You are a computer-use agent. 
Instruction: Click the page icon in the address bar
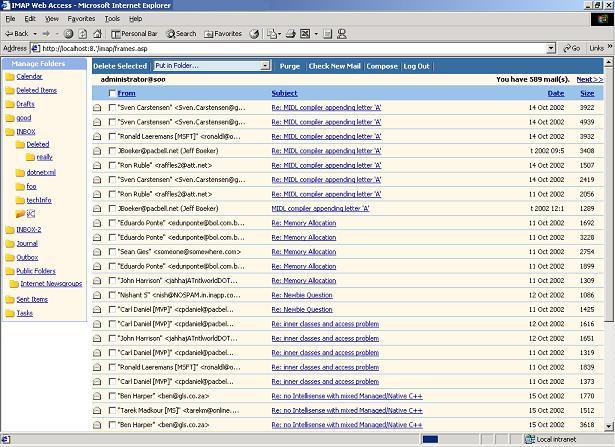[x=35, y=48]
